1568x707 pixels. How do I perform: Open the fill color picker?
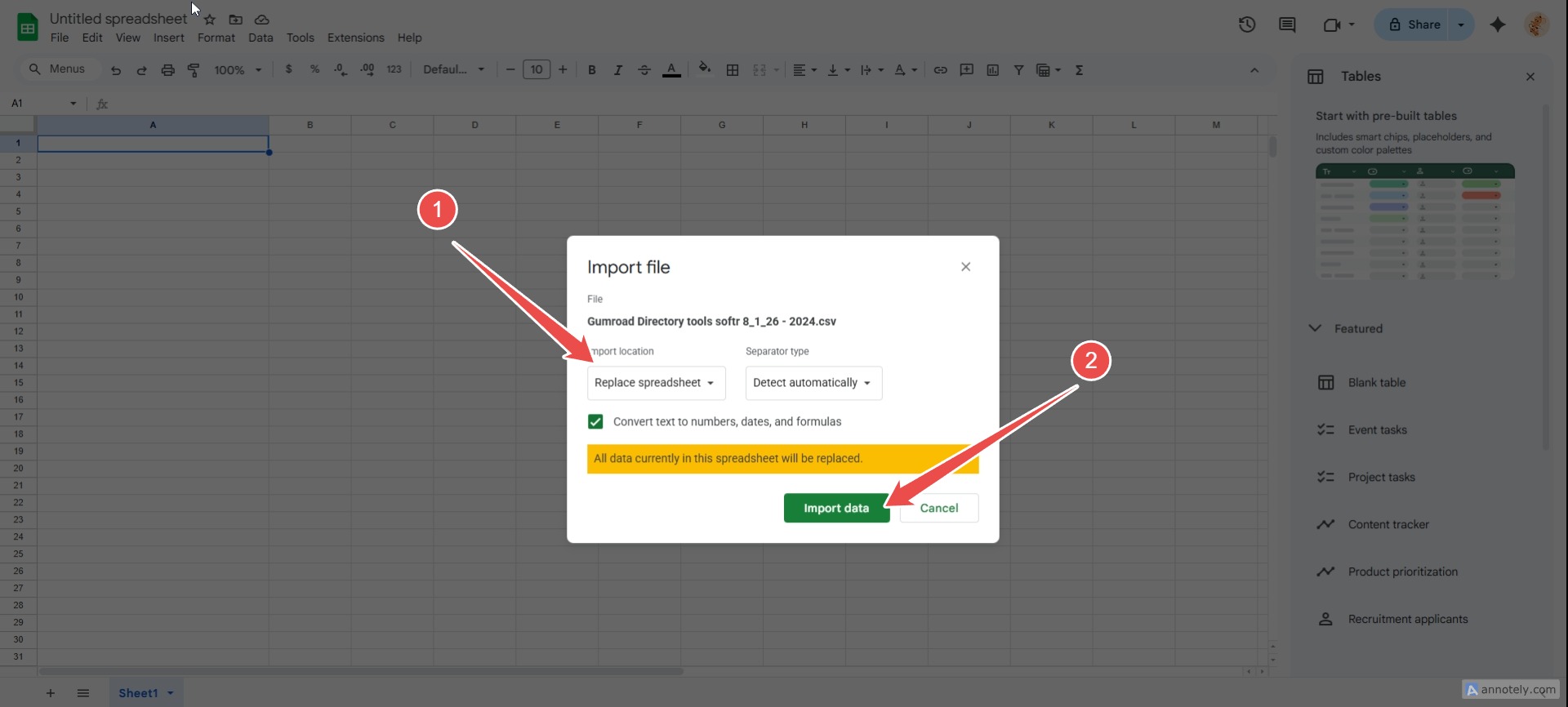tap(704, 69)
